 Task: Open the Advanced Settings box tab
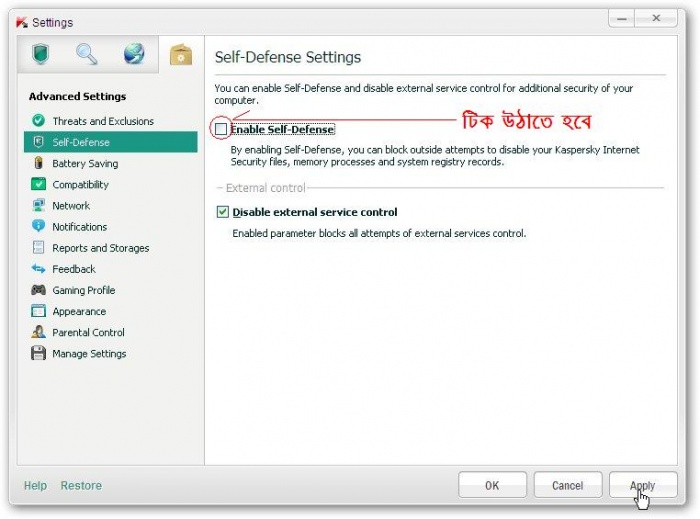coord(181,55)
